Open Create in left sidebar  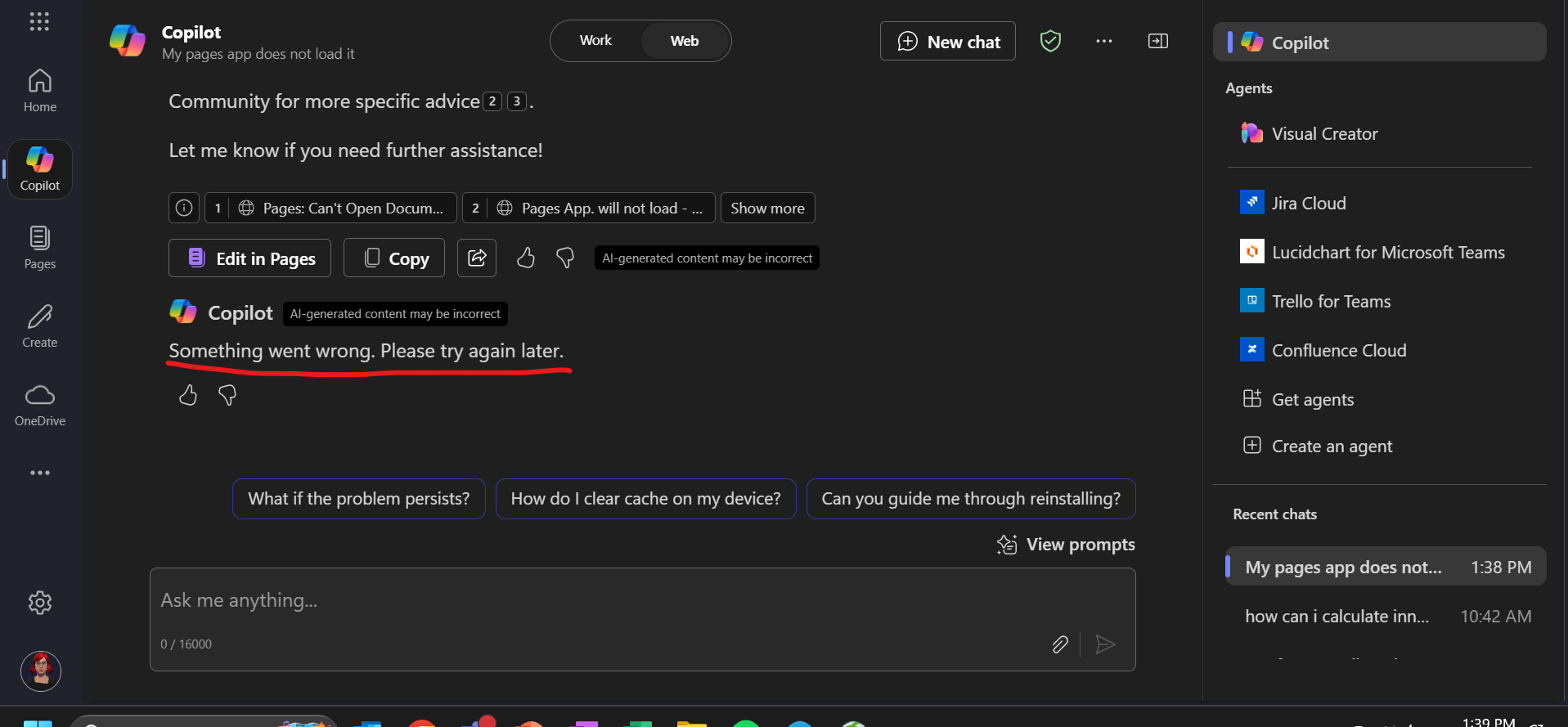click(x=40, y=326)
